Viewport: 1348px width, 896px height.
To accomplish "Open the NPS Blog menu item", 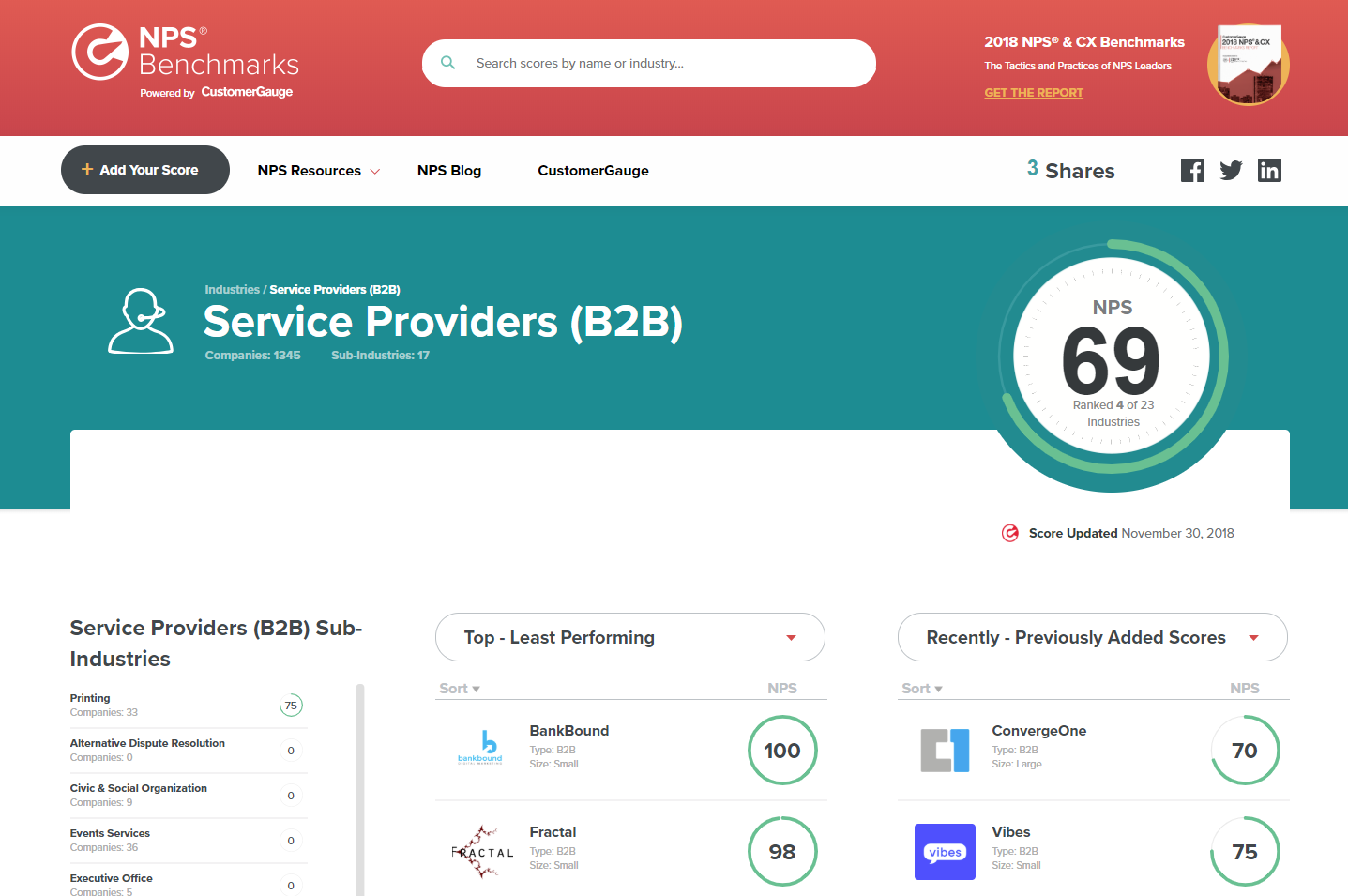I will (449, 170).
